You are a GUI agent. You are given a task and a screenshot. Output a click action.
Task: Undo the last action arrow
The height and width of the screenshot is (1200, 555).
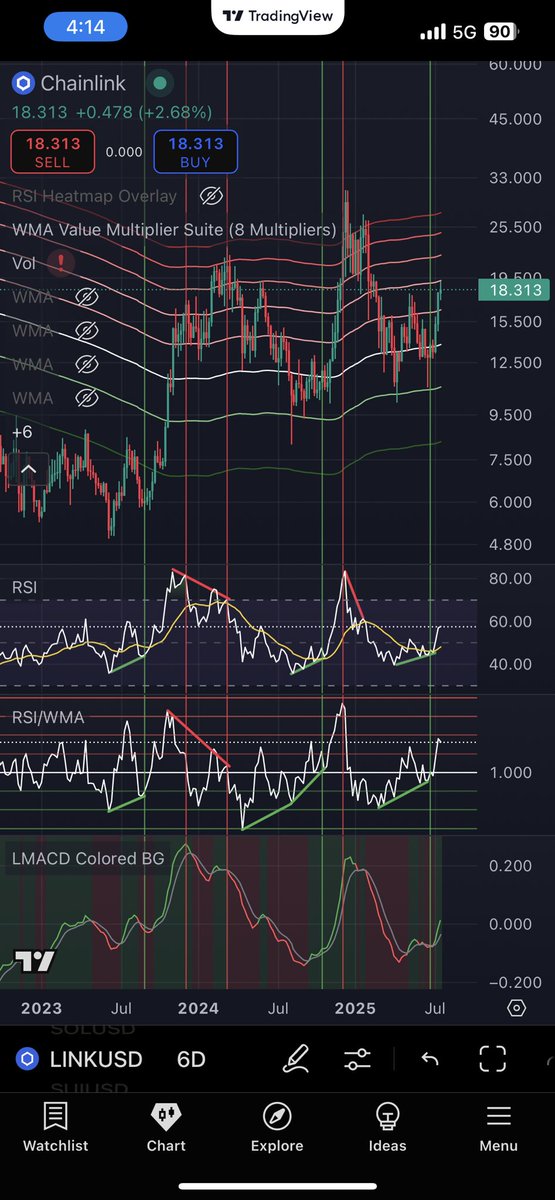[x=430, y=1059]
